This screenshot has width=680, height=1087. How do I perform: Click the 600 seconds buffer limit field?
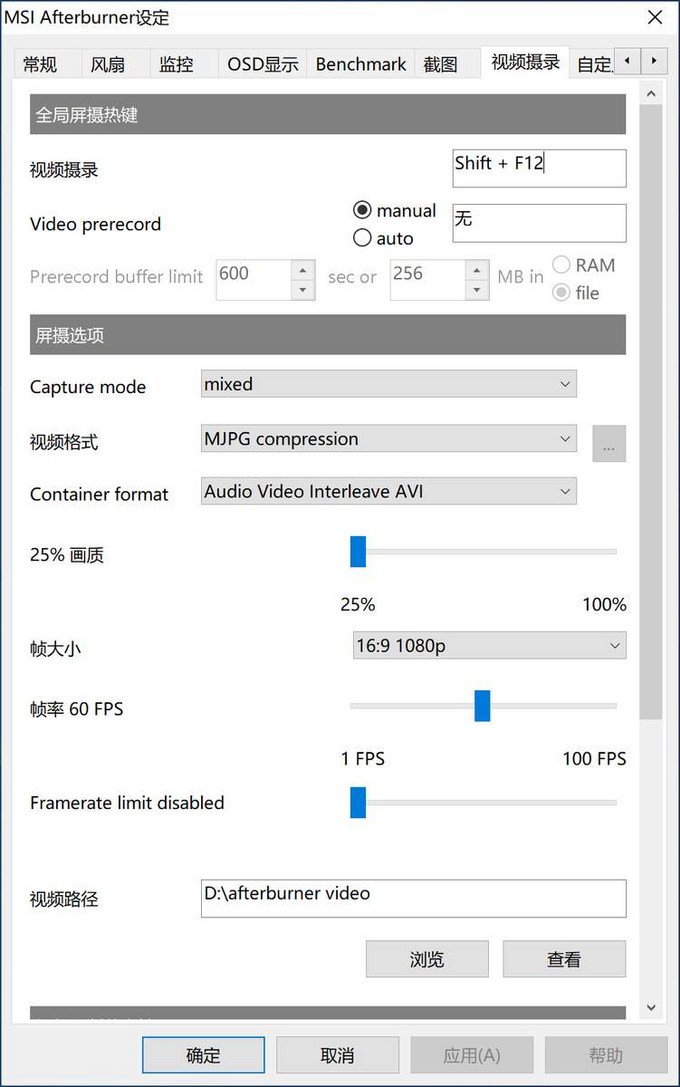[x=254, y=280]
